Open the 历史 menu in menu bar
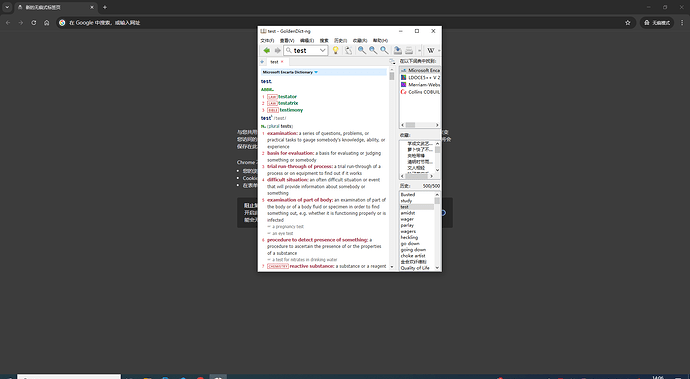This screenshot has width=690, height=379. 340,40
